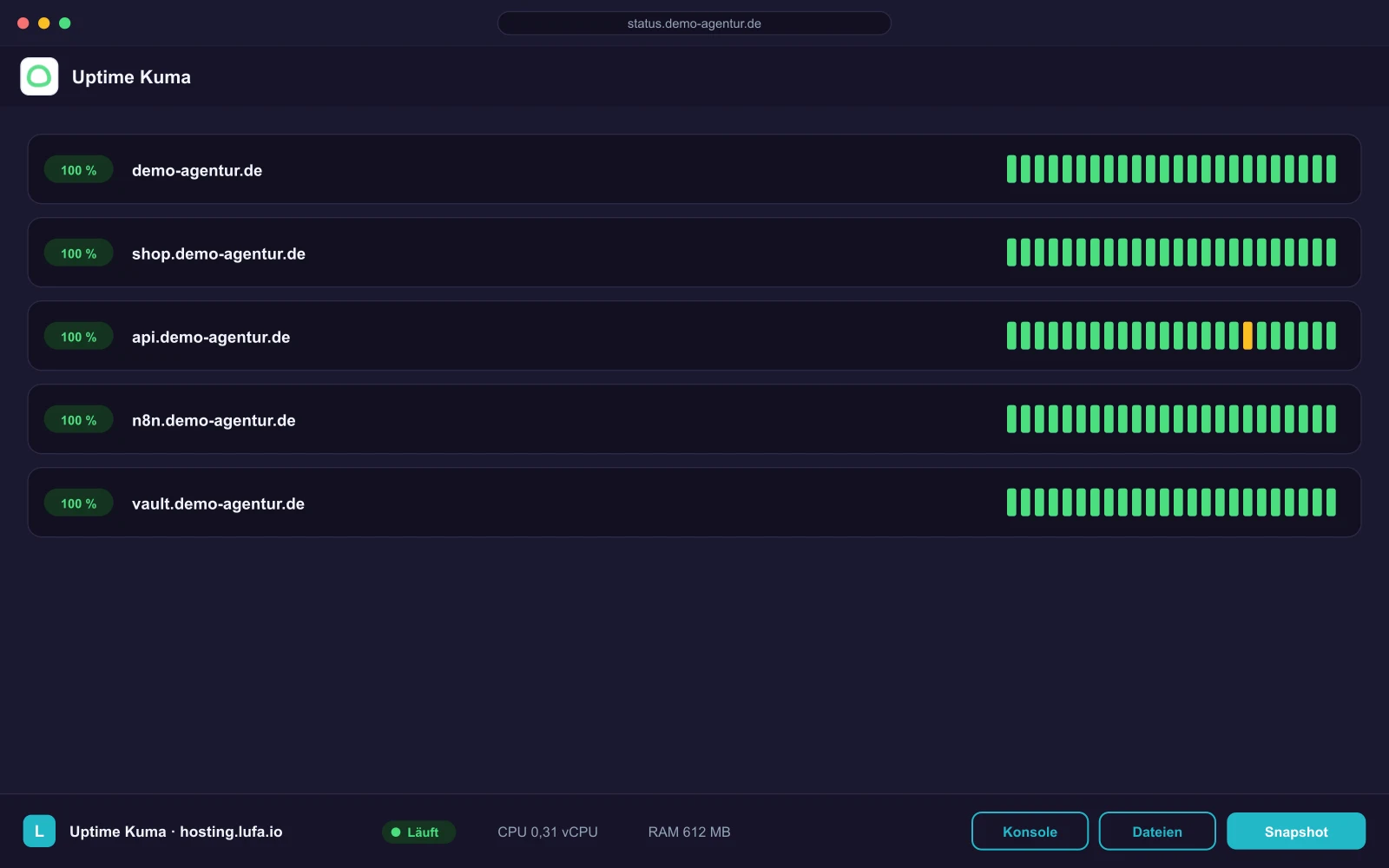Click the Läuft status badge
Screen dimensions: 1389x868
[418, 832]
